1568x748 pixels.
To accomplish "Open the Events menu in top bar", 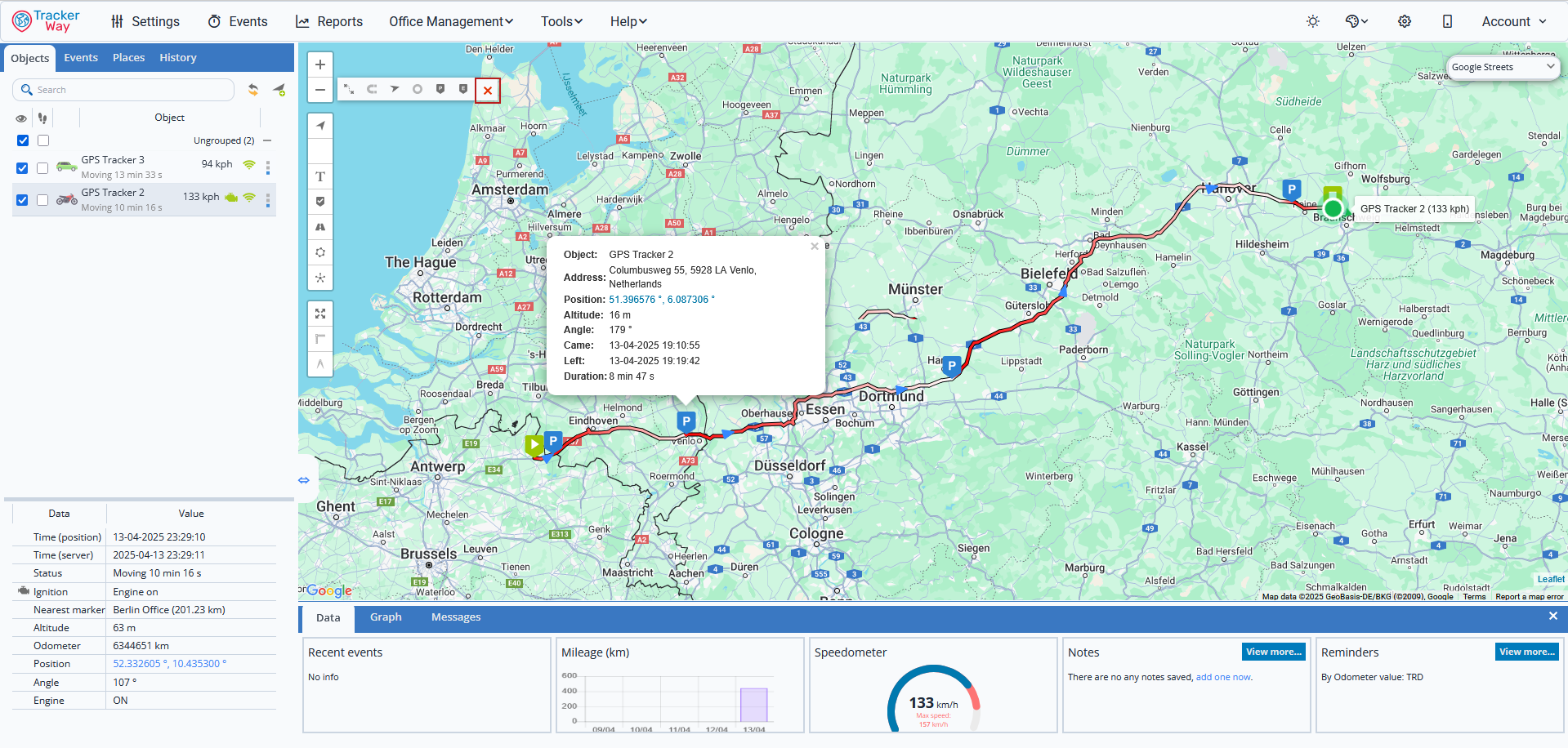I will coord(238,21).
